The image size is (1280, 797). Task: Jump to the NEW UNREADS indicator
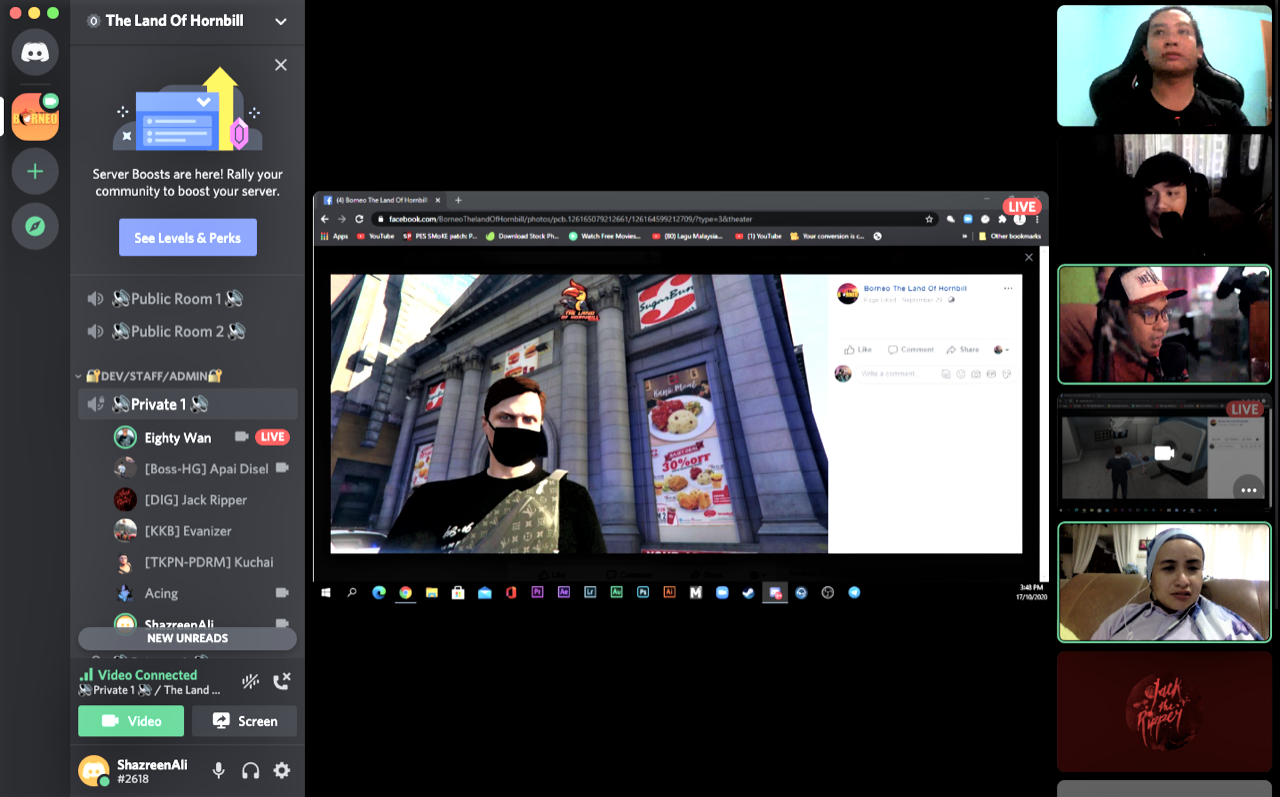pos(187,638)
